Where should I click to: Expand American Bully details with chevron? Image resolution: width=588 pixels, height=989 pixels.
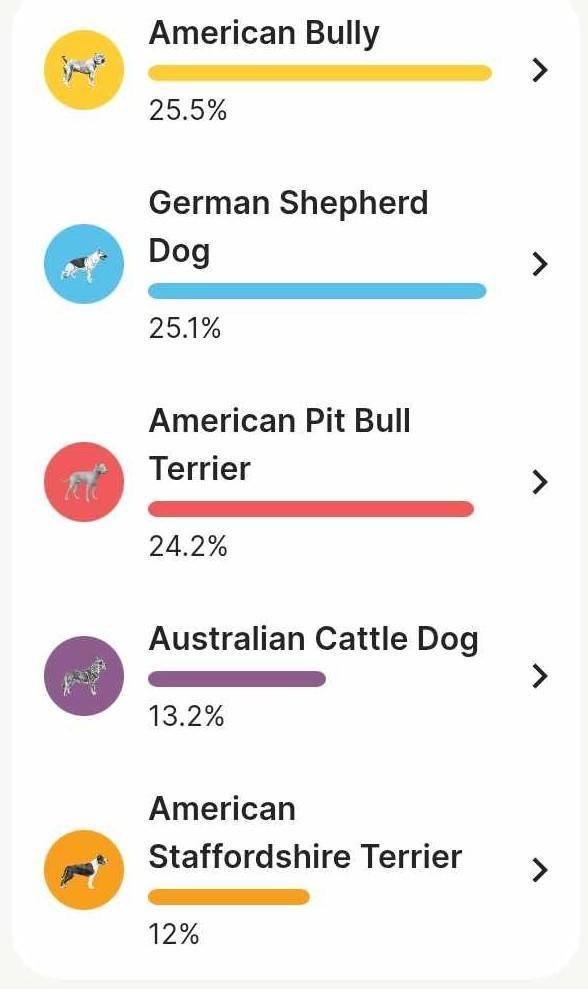click(x=539, y=70)
